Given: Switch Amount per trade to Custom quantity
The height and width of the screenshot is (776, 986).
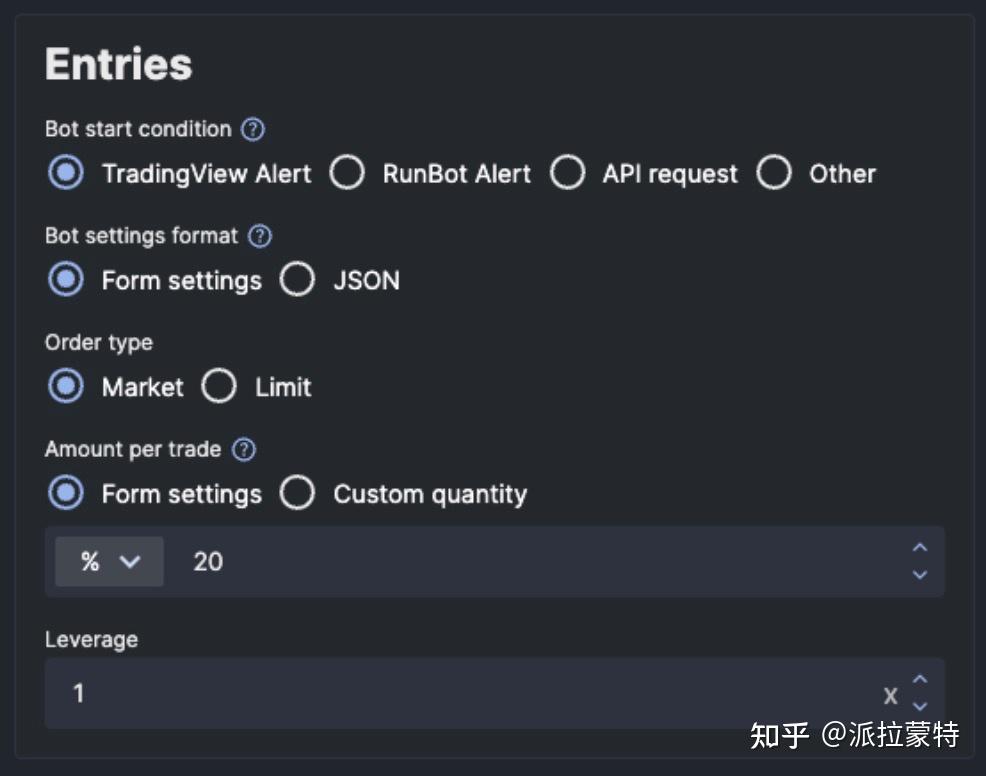Looking at the screenshot, I should pyautogui.click(x=297, y=493).
